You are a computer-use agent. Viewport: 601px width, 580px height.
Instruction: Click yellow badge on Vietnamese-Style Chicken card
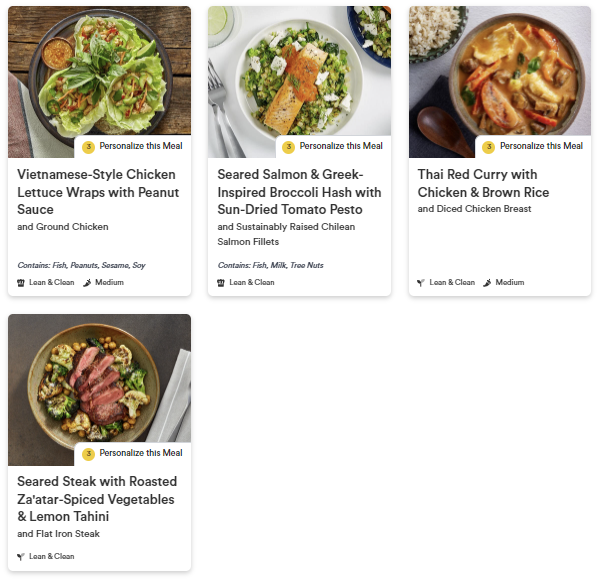coord(88,147)
